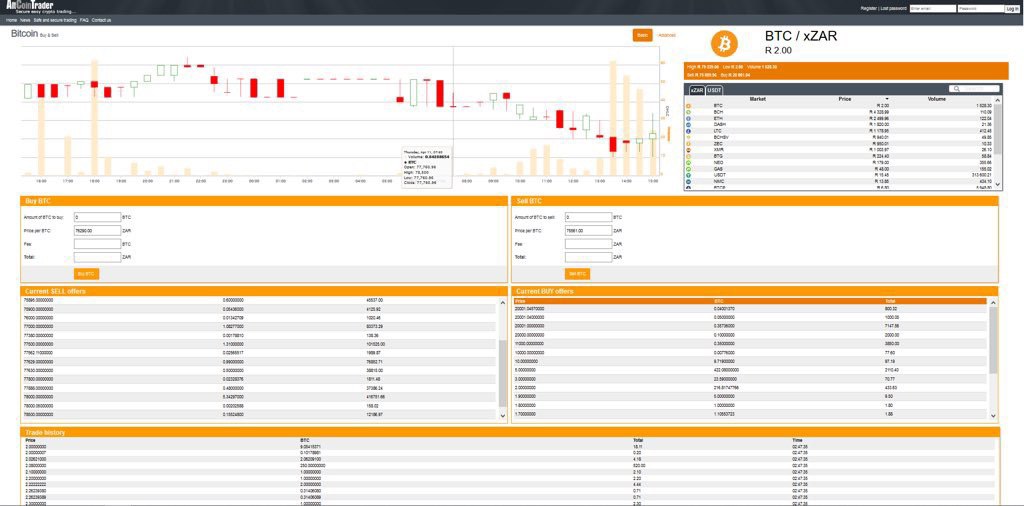The width and height of the screenshot is (1024, 506).
Task: Switch chart to Basic view
Action: 643,35
